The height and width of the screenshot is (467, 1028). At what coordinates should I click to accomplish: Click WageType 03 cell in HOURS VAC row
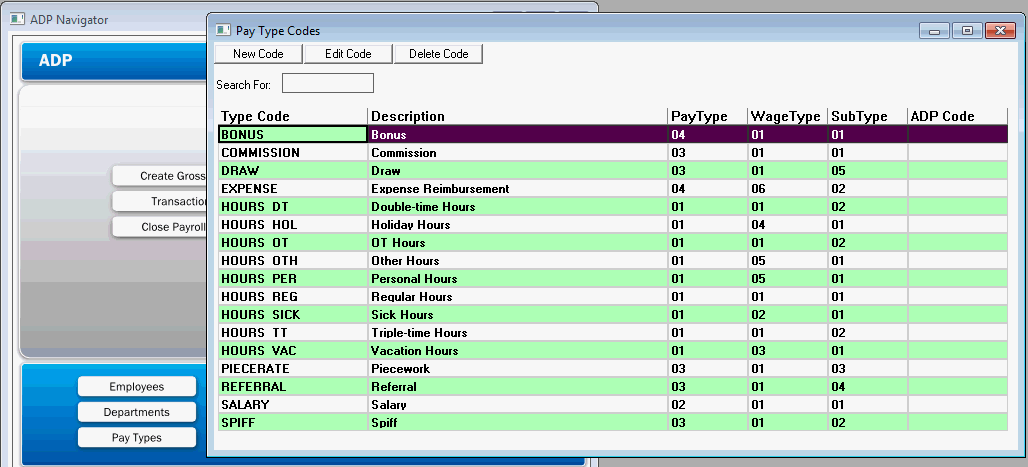788,350
